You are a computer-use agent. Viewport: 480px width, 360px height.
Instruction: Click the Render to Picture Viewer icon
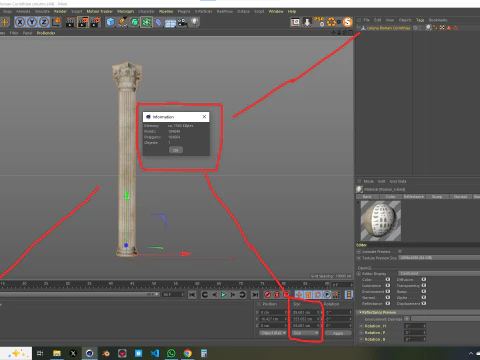click(x=83, y=22)
